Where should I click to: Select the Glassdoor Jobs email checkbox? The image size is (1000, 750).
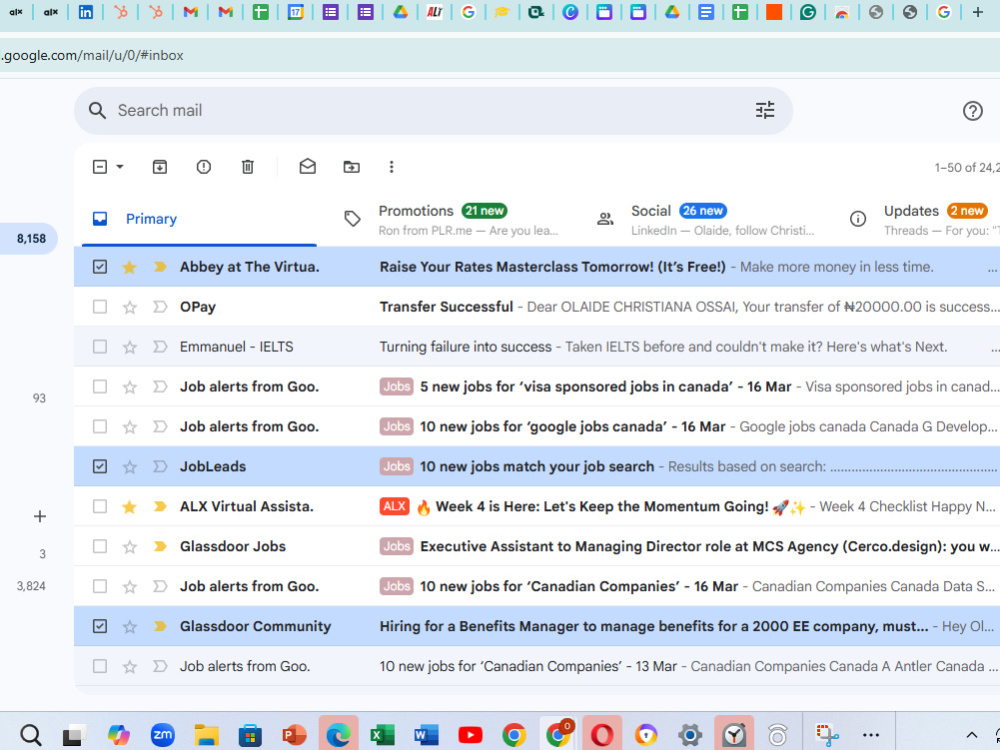(99, 547)
